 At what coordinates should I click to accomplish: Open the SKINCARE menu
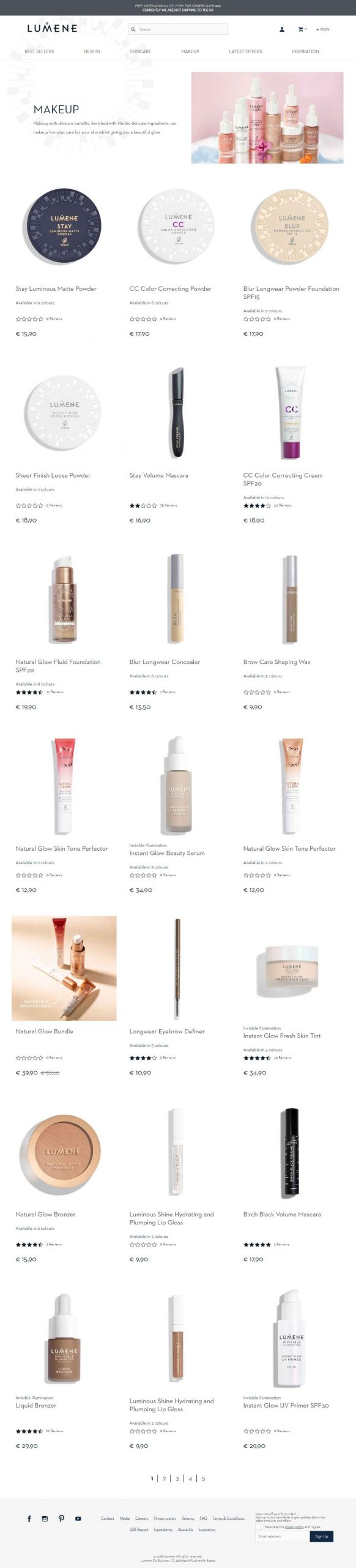(x=140, y=51)
